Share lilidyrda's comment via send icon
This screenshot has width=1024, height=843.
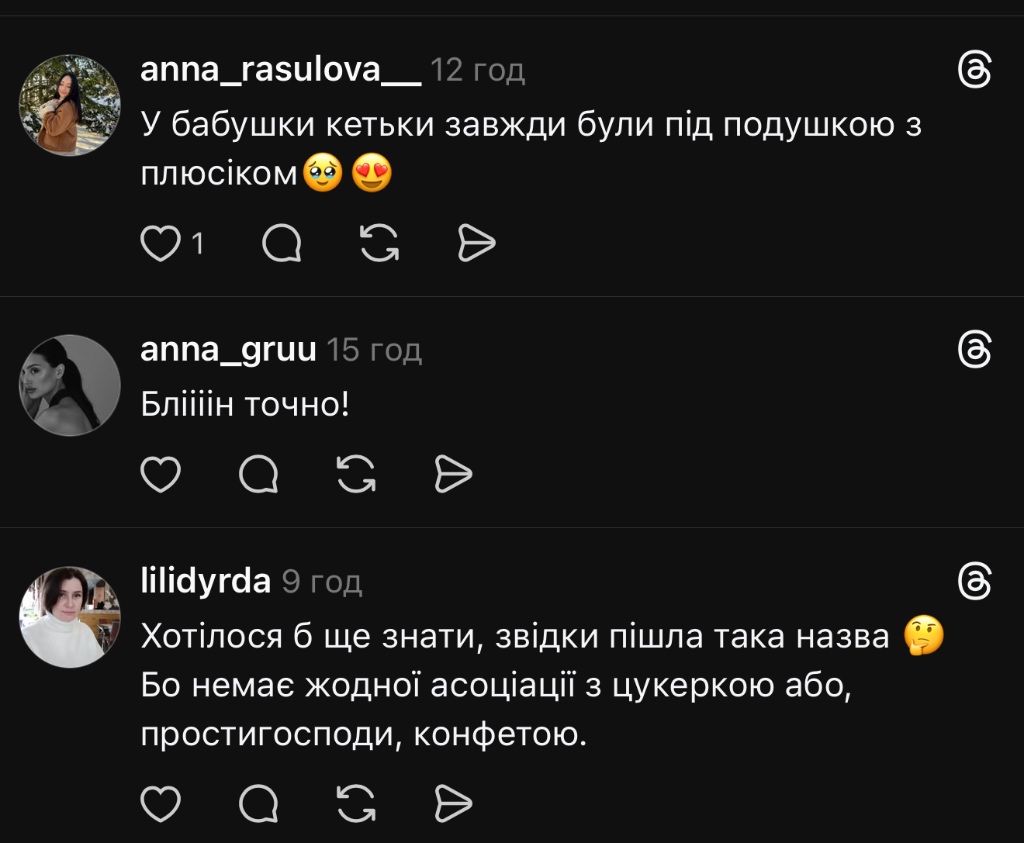(452, 803)
